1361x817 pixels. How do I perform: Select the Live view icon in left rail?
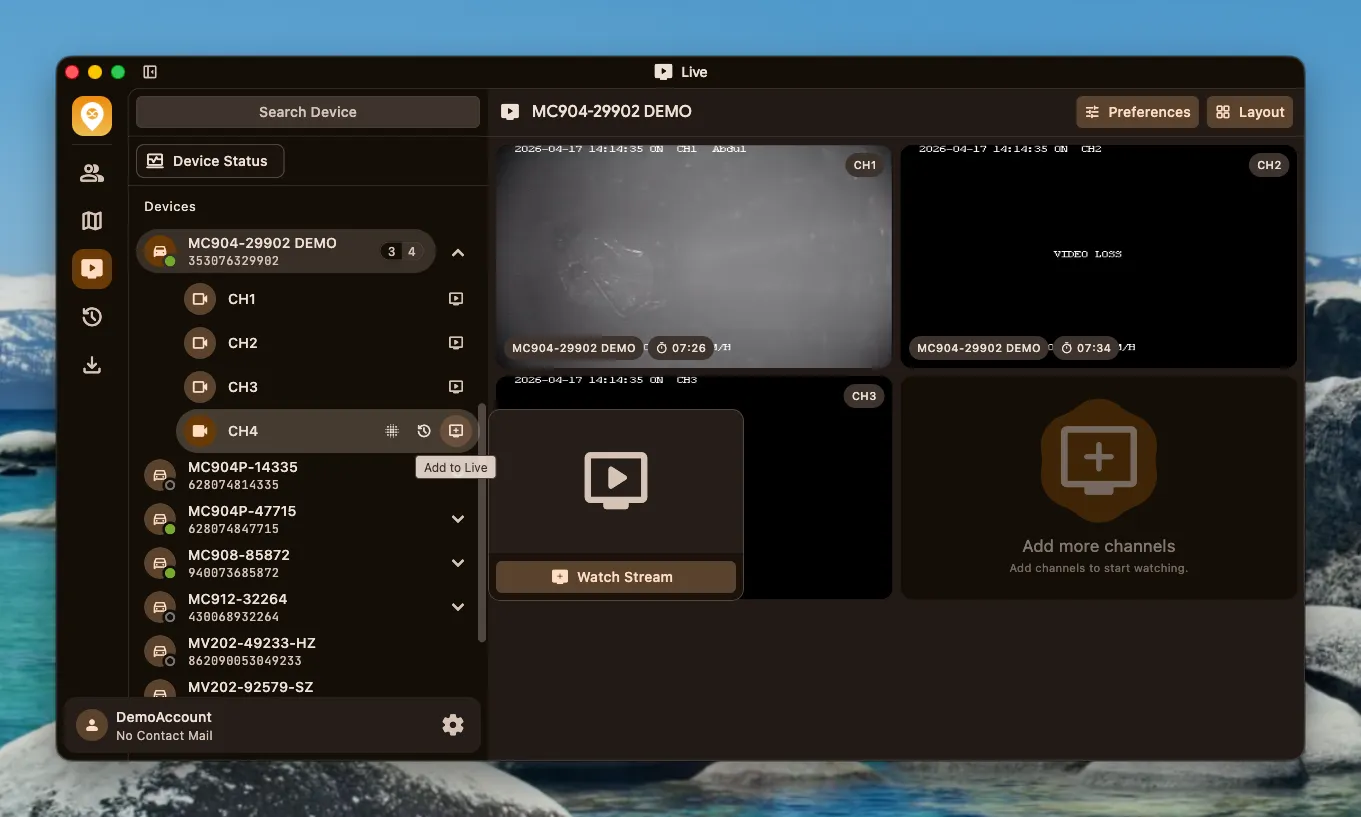(92, 269)
